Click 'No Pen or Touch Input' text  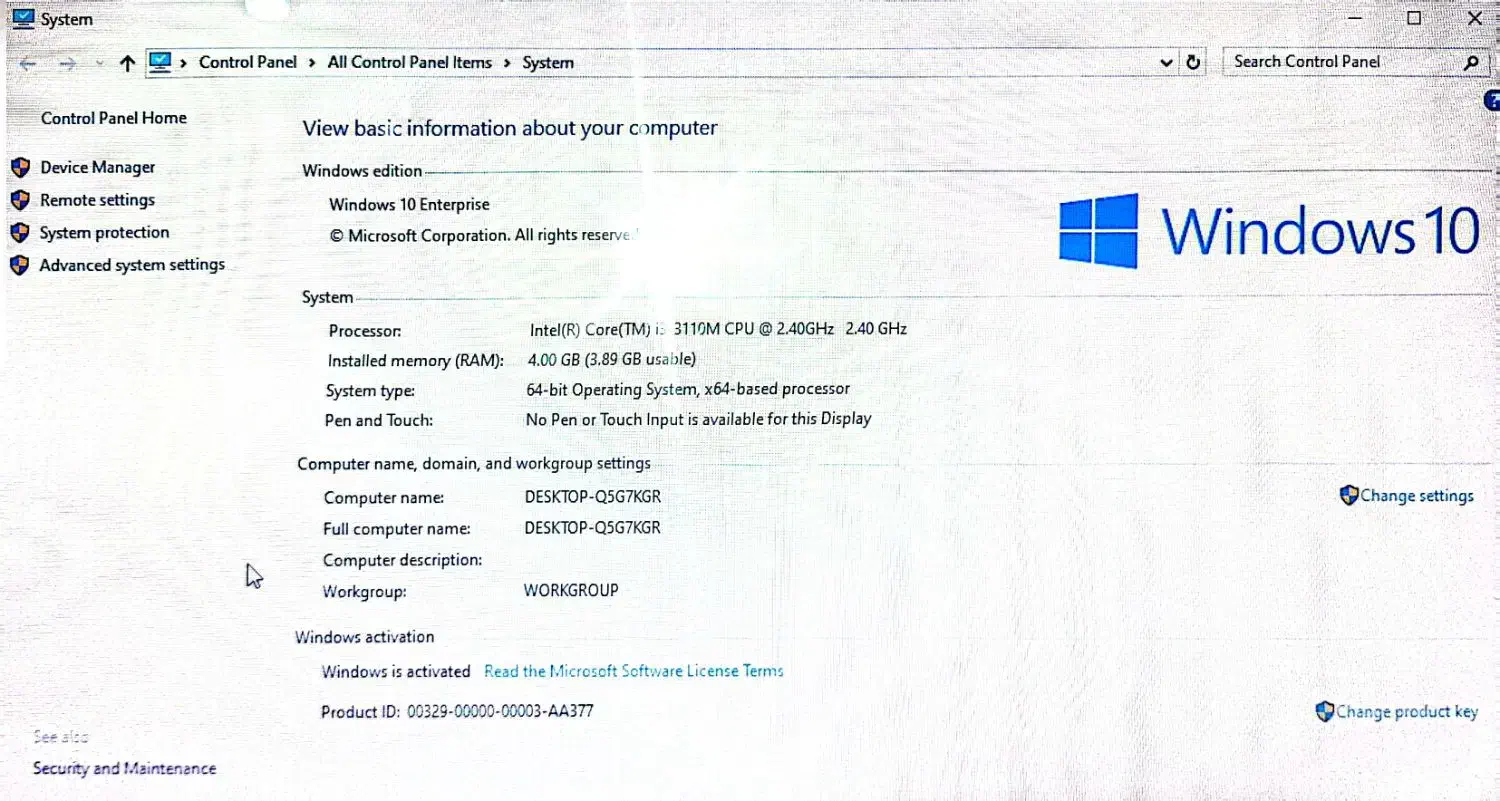point(698,419)
